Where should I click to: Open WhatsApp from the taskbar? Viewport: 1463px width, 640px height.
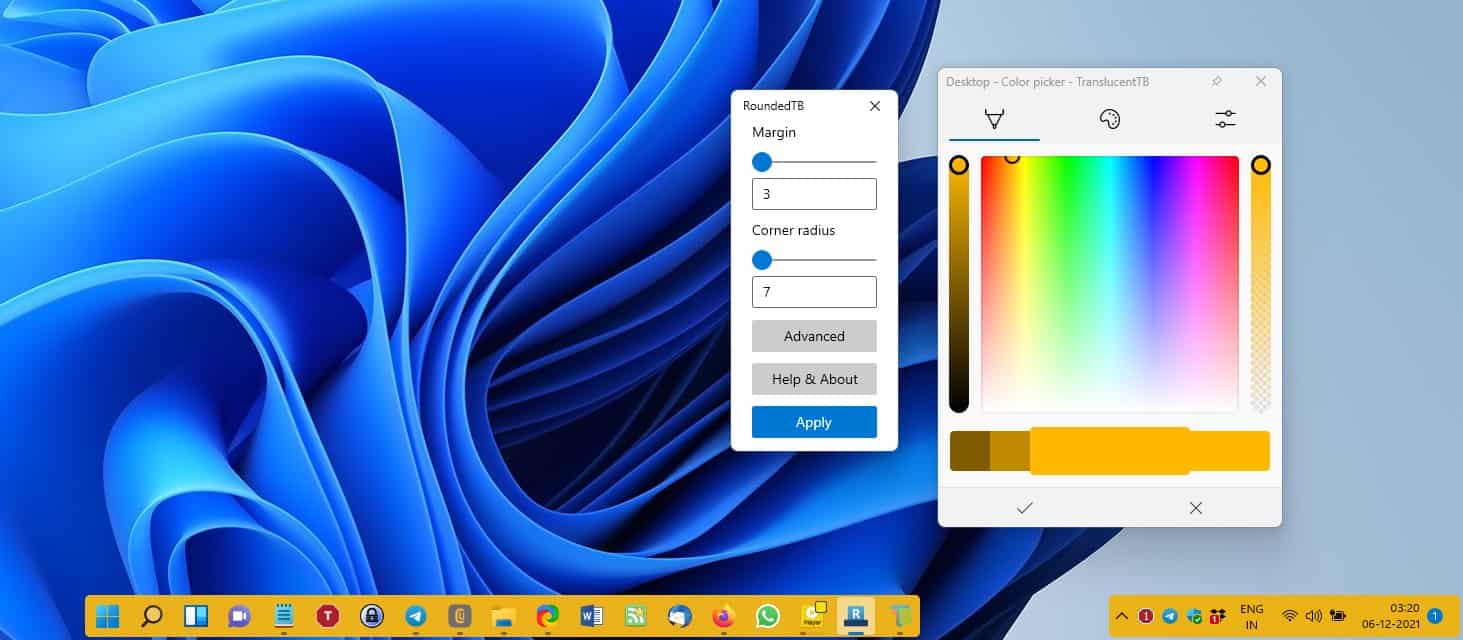point(767,616)
